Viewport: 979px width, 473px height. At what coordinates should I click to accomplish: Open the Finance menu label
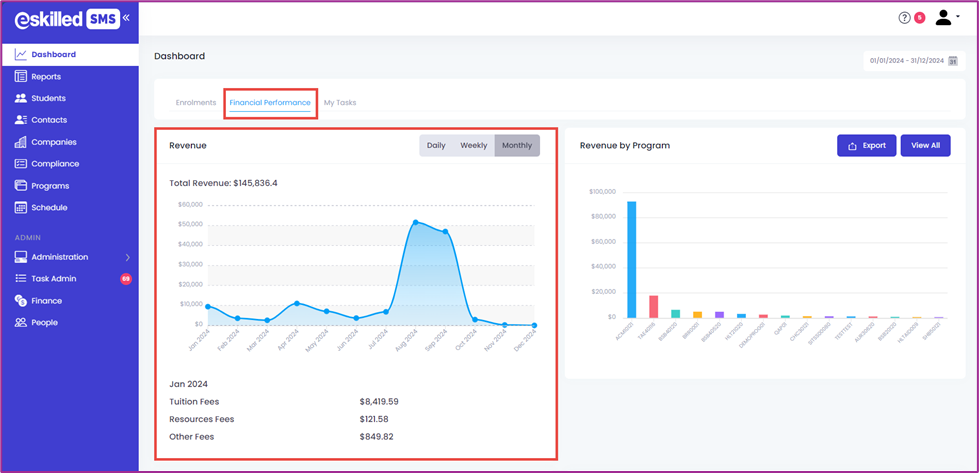47,301
